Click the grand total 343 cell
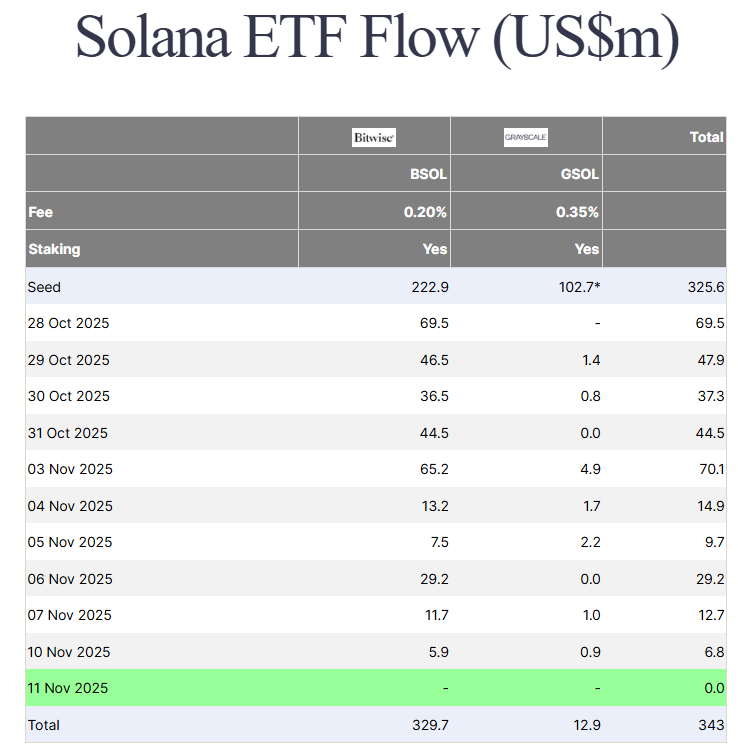Screen dimensions: 738x754 click(712, 725)
